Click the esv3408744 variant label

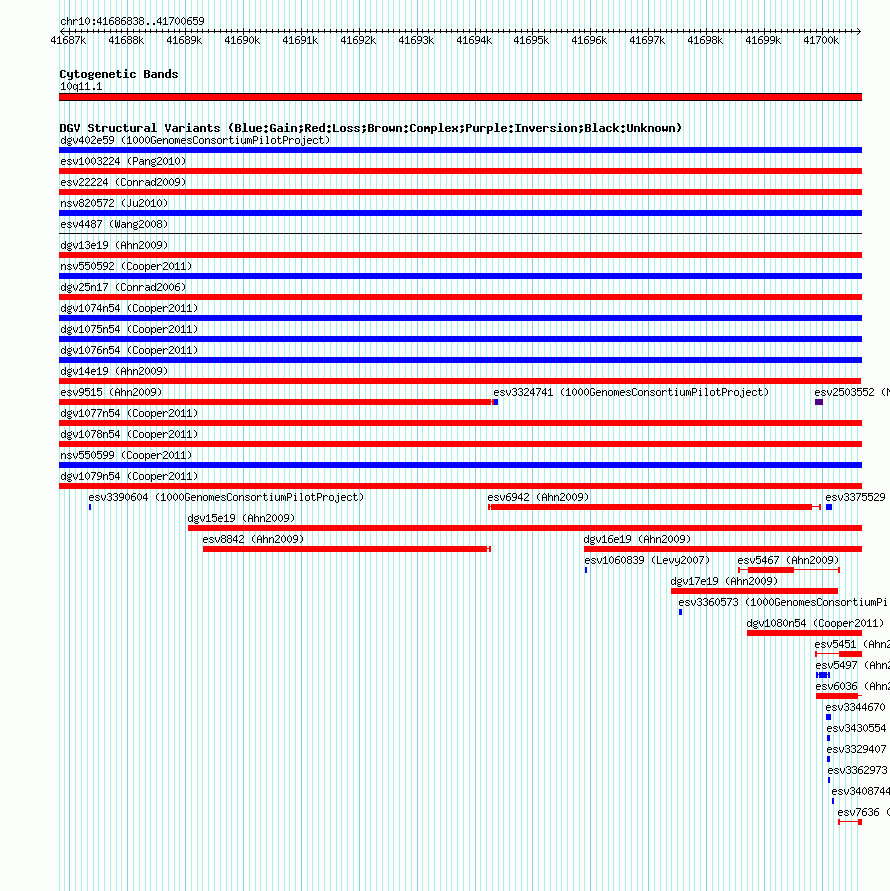click(x=860, y=792)
